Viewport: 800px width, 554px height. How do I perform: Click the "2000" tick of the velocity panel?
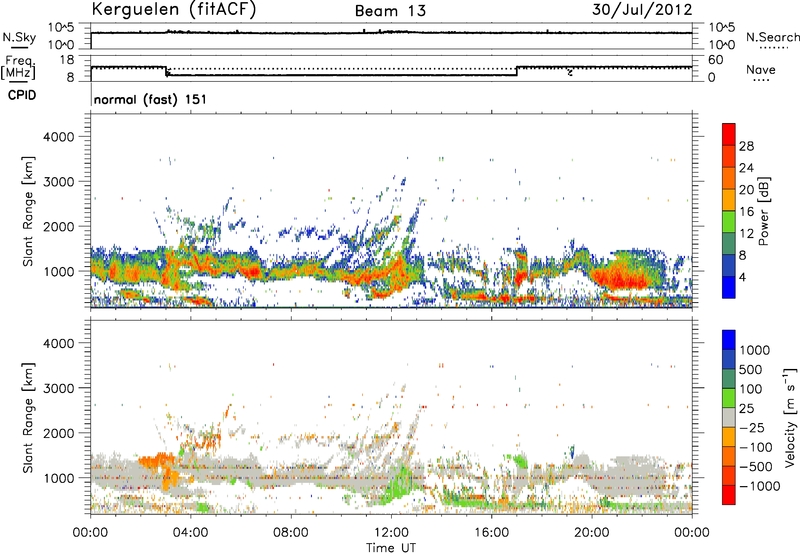tap(59, 433)
